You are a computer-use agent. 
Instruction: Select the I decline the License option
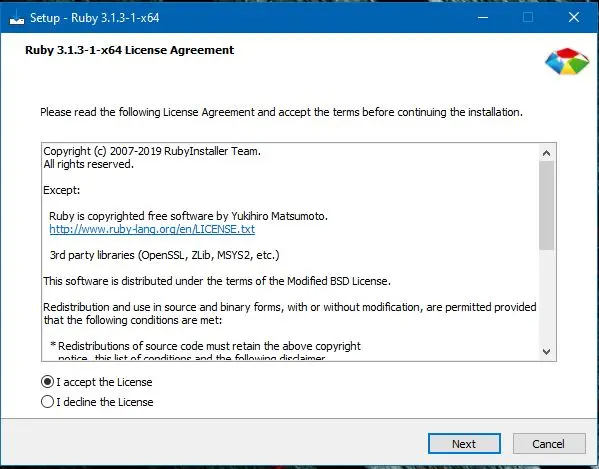tap(97, 402)
